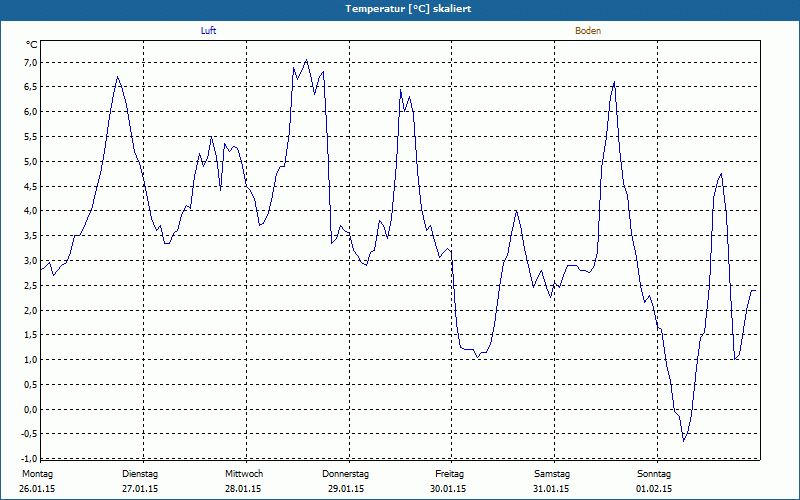
Task: Click the 31.01.15 date label
Action: tap(551, 489)
